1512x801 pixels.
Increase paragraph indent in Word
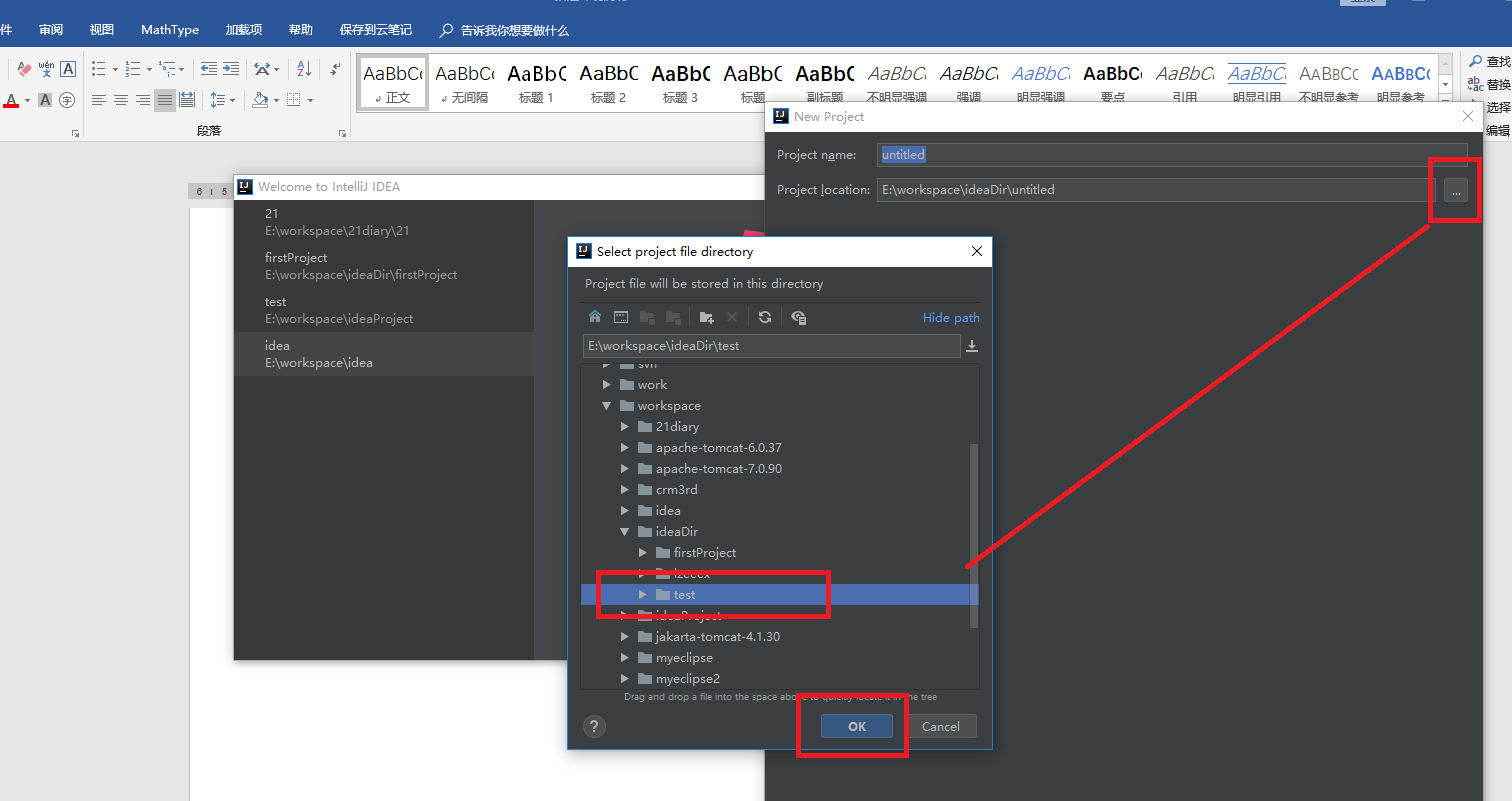click(x=231, y=69)
